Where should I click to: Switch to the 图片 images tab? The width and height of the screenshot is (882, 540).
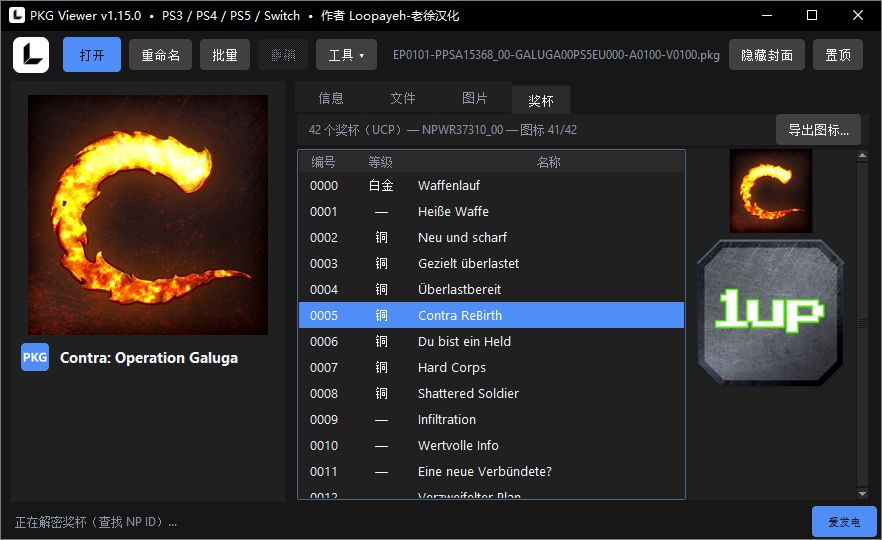pos(475,98)
